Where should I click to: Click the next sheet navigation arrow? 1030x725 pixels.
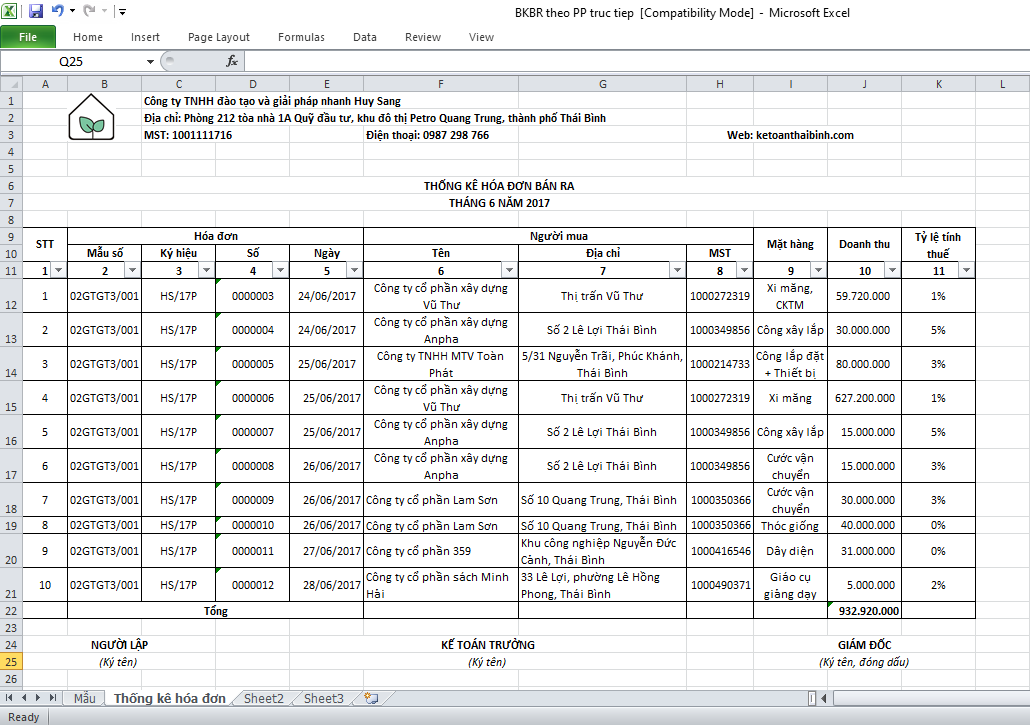(37, 698)
